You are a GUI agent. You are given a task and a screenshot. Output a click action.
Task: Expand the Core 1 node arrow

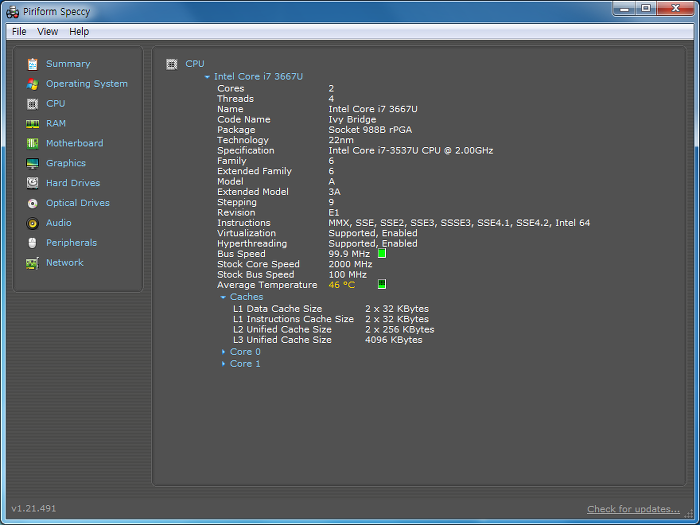pos(223,364)
